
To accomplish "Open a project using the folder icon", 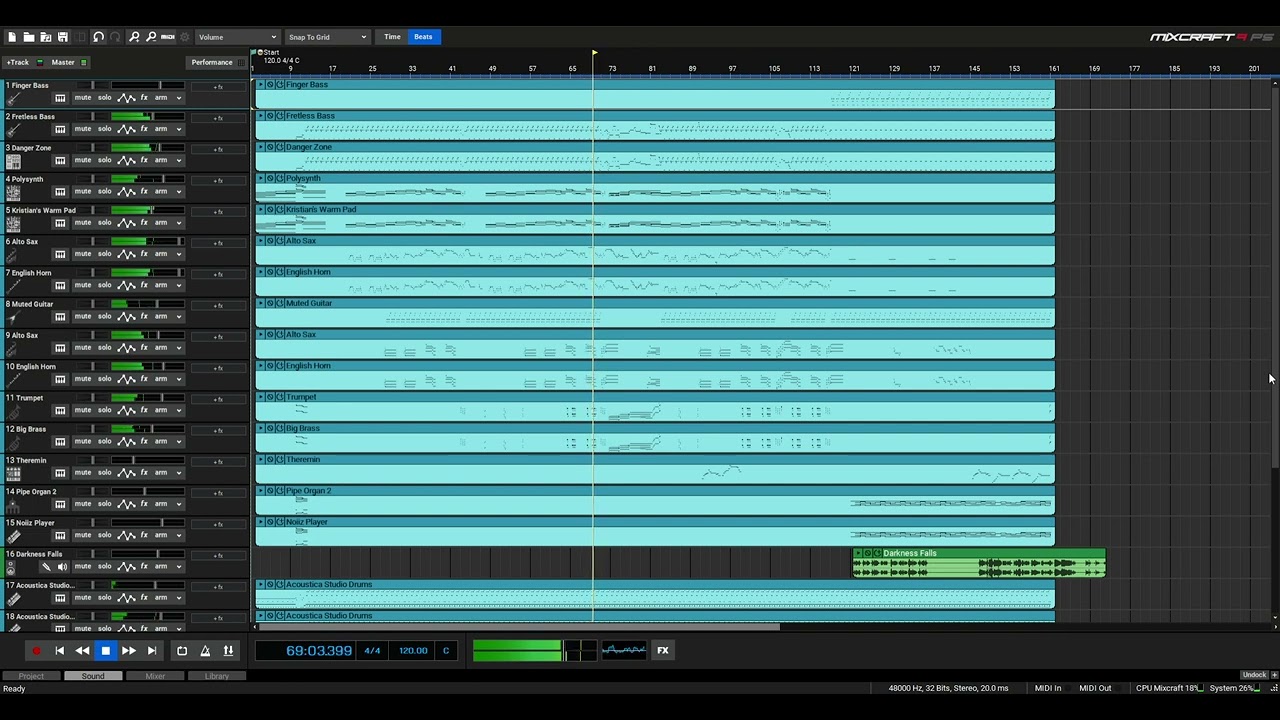I will (x=29, y=37).
